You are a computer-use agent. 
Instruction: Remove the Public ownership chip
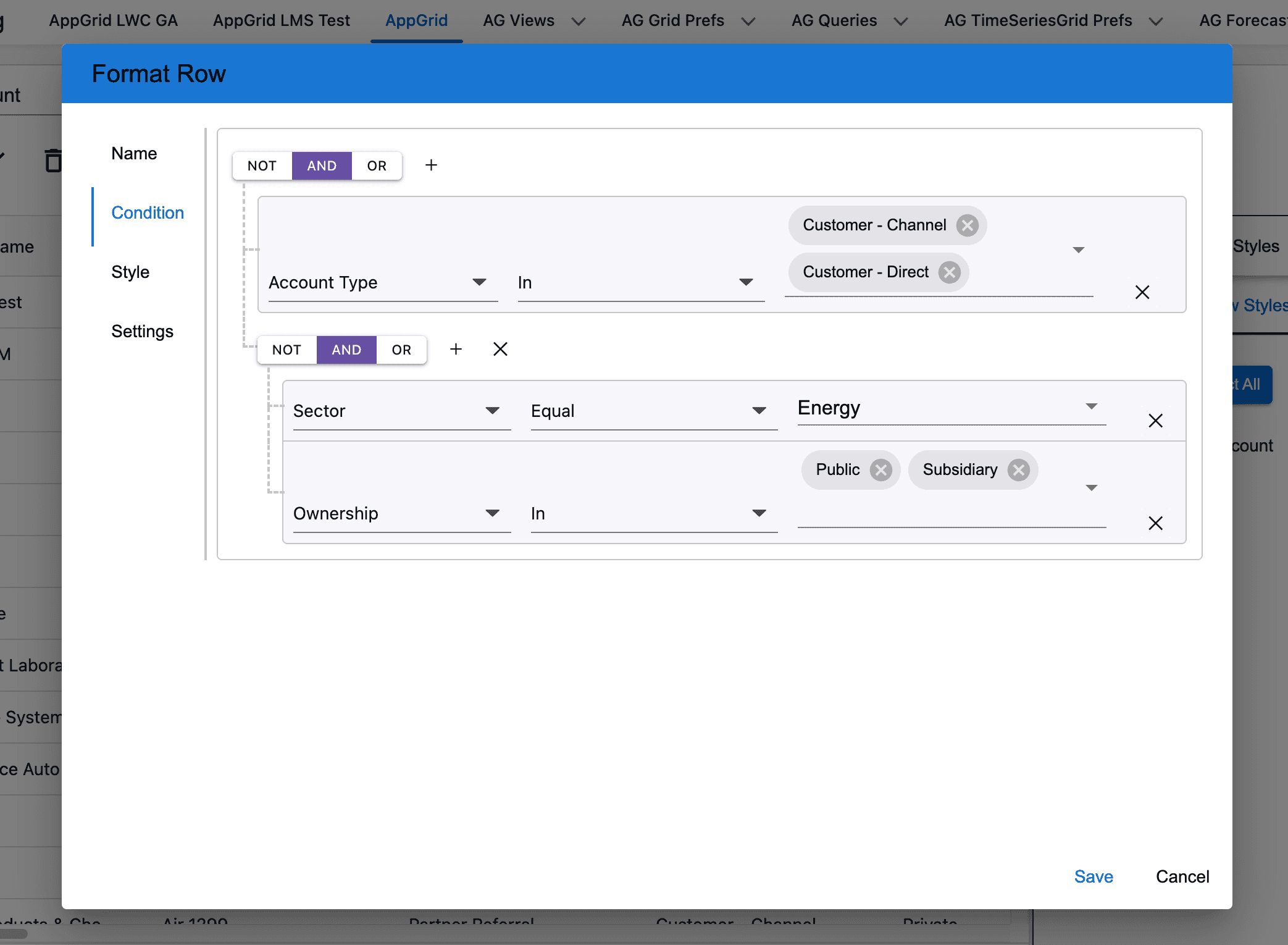click(880, 470)
